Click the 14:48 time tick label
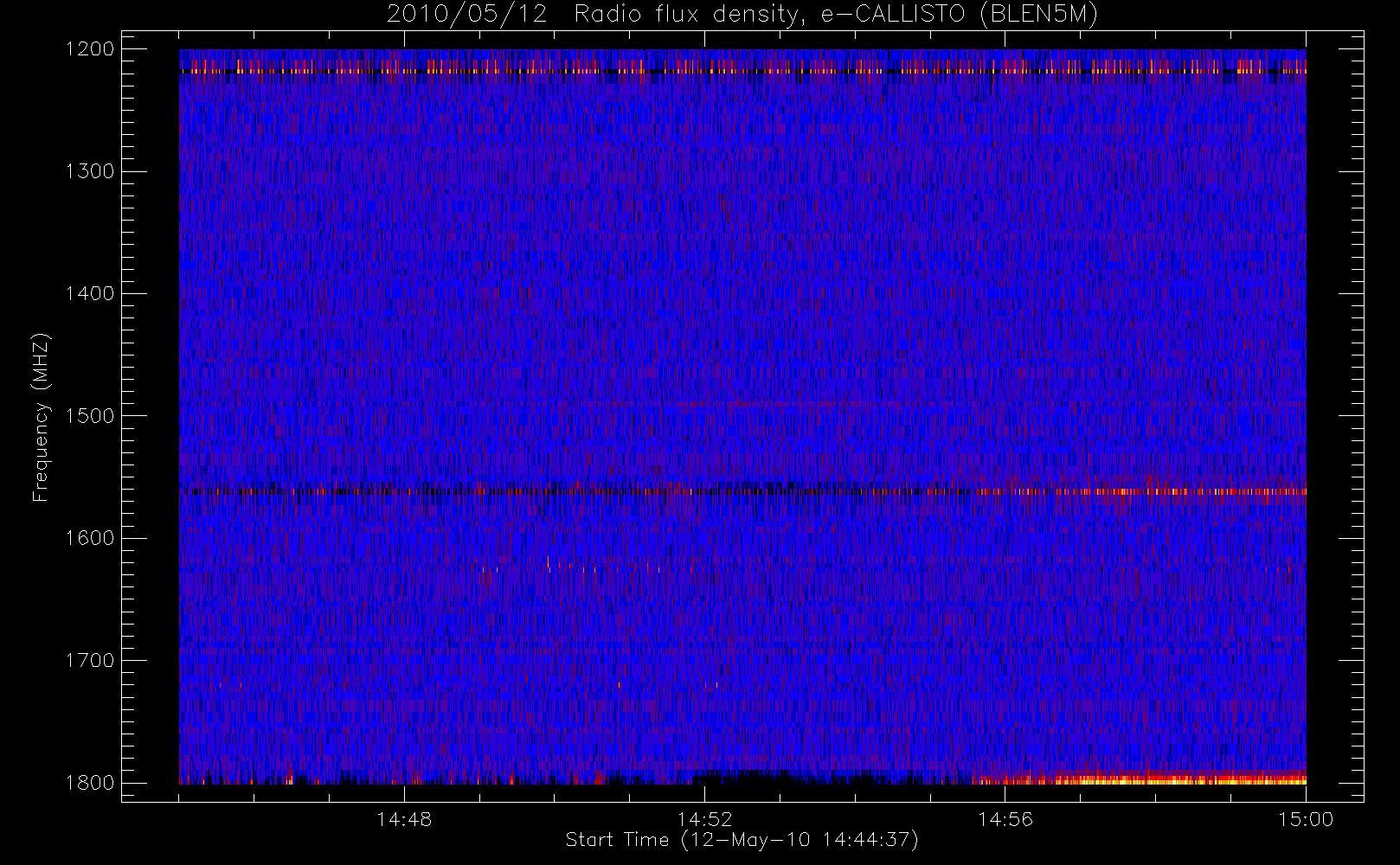Viewport: 1400px width, 865px height. (404, 819)
